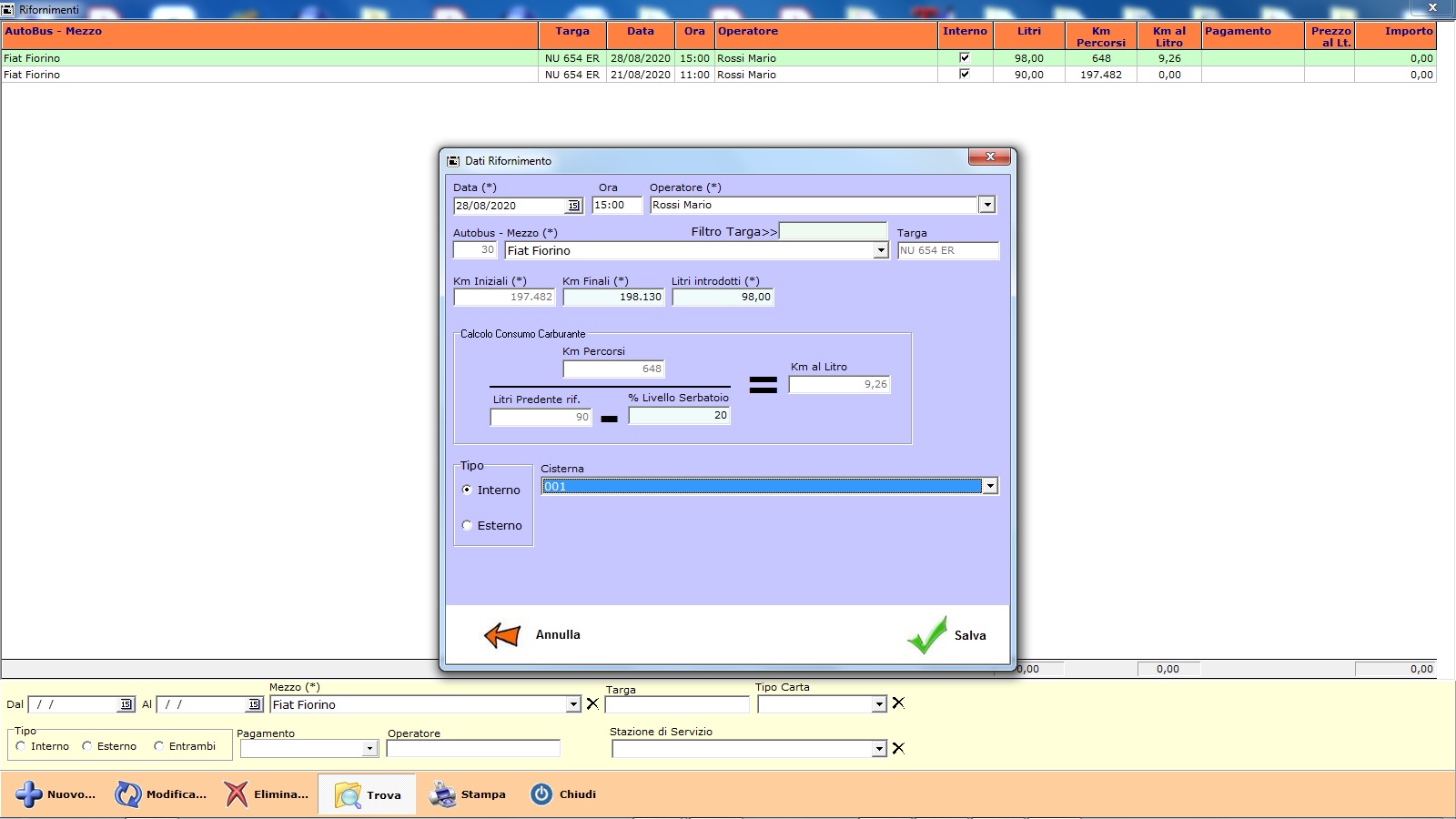Click the Stampa printer icon

click(x=442, y=794)
